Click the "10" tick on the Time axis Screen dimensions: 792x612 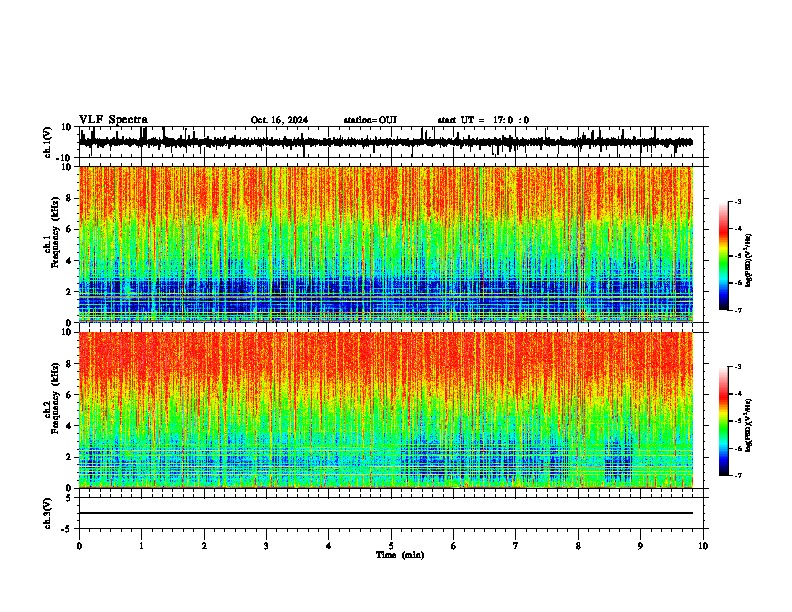tap(703, 546)
